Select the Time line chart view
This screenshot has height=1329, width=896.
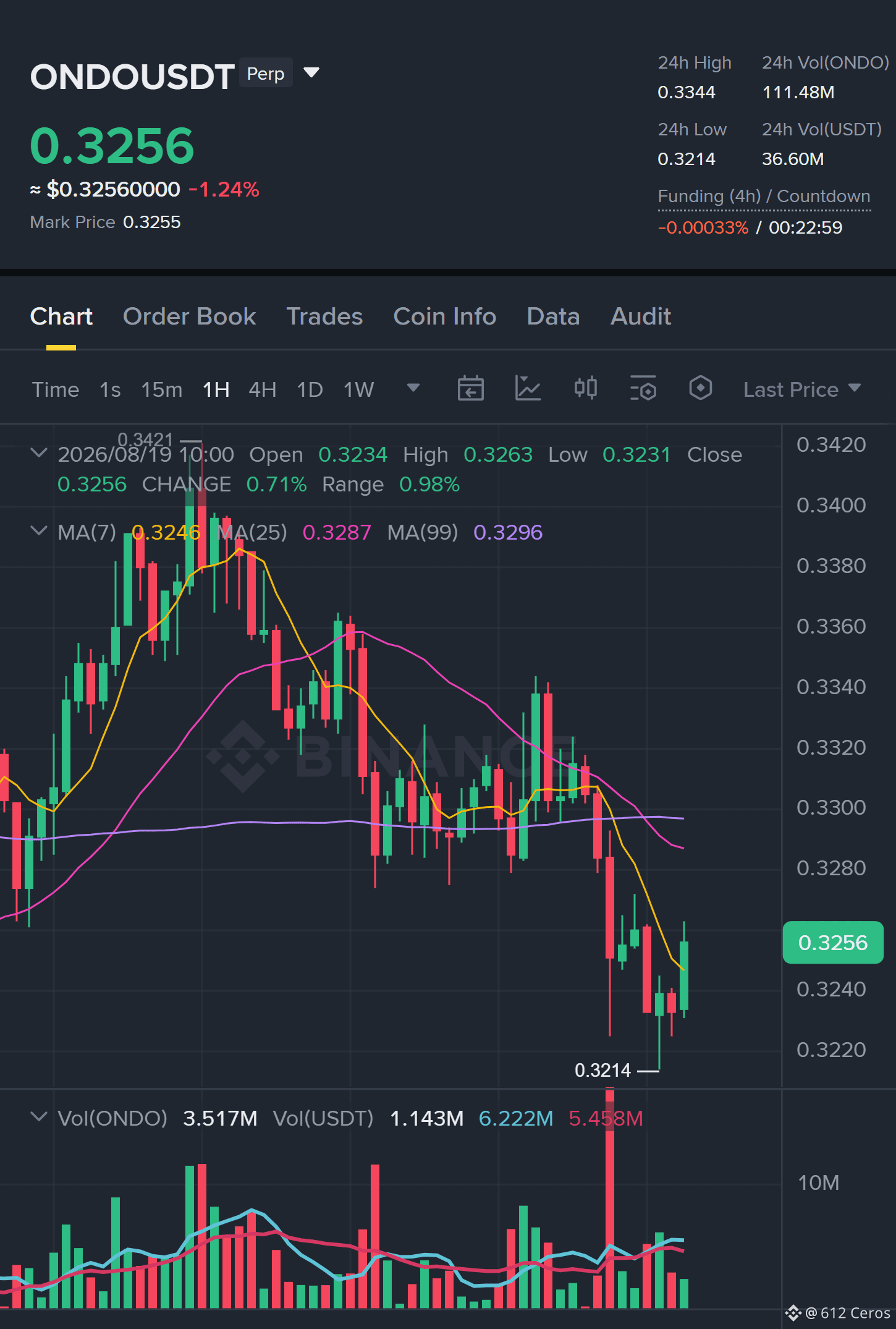(x=56, y=389)
